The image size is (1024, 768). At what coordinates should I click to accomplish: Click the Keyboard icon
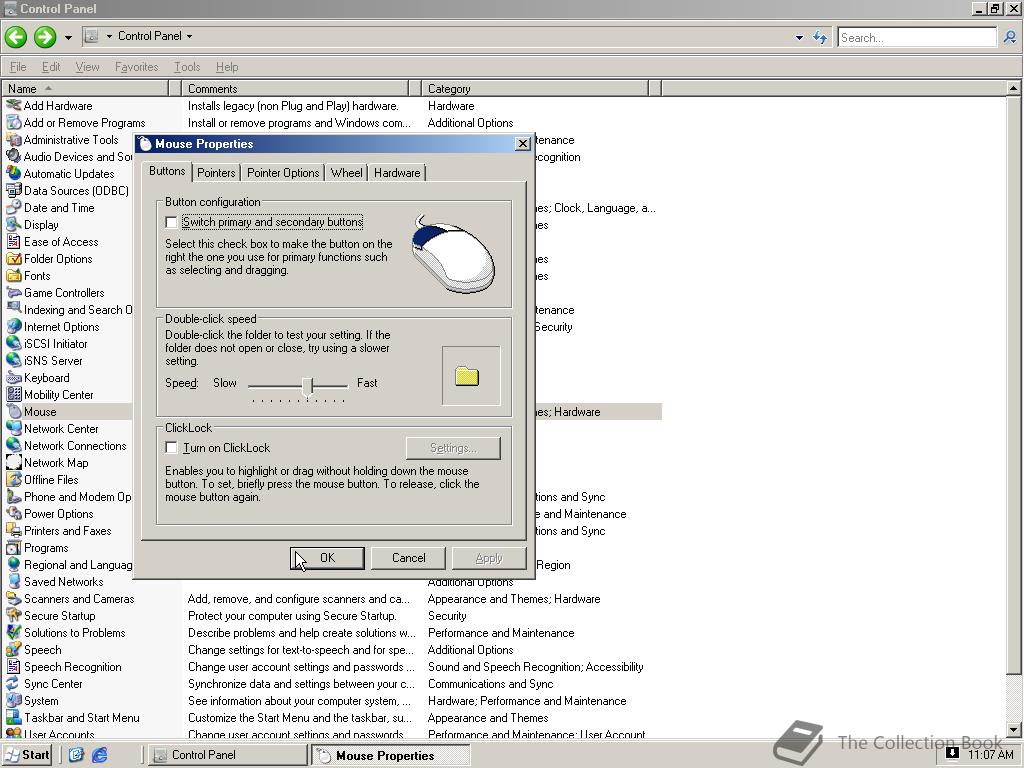pos(13,377)
